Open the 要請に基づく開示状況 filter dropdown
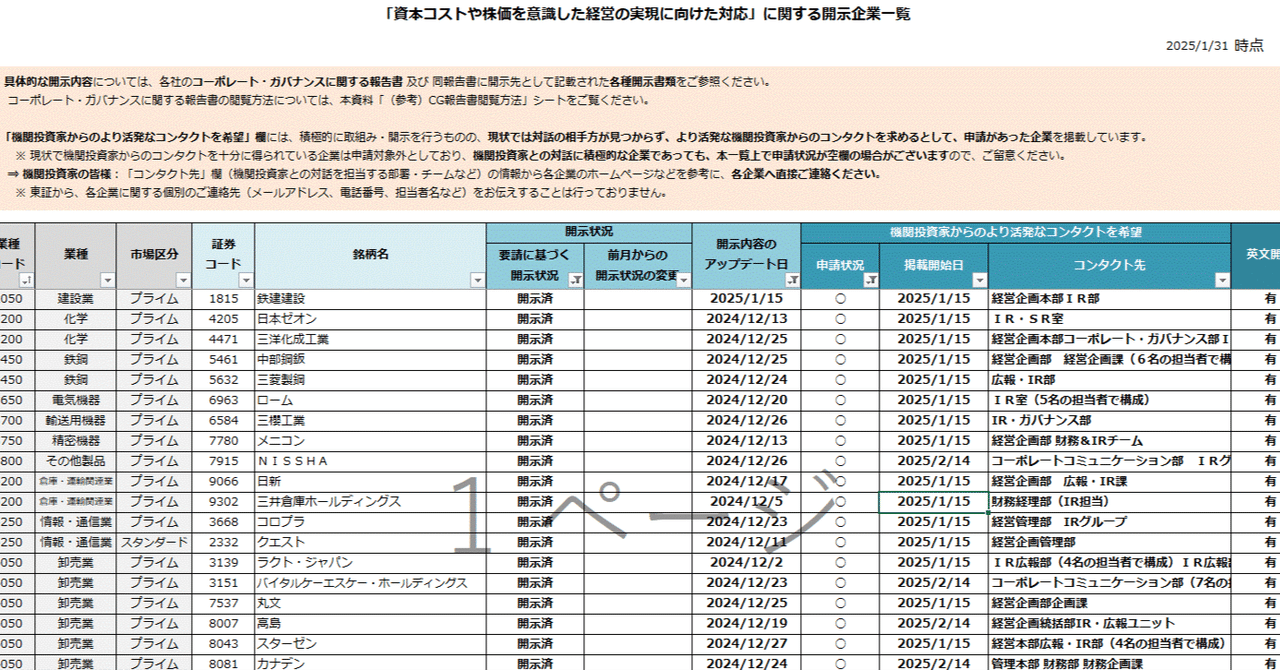The height and width of the screenshot is (670, 1280). (575, 281)
